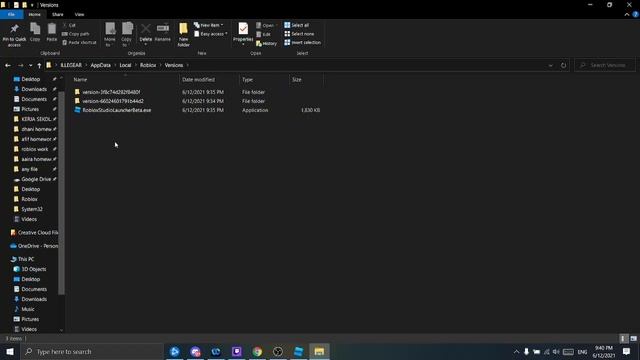Viewport: 640px width, 360px height.
Task: Pin to Quick access in ribbon
Action: pos(14,35)
